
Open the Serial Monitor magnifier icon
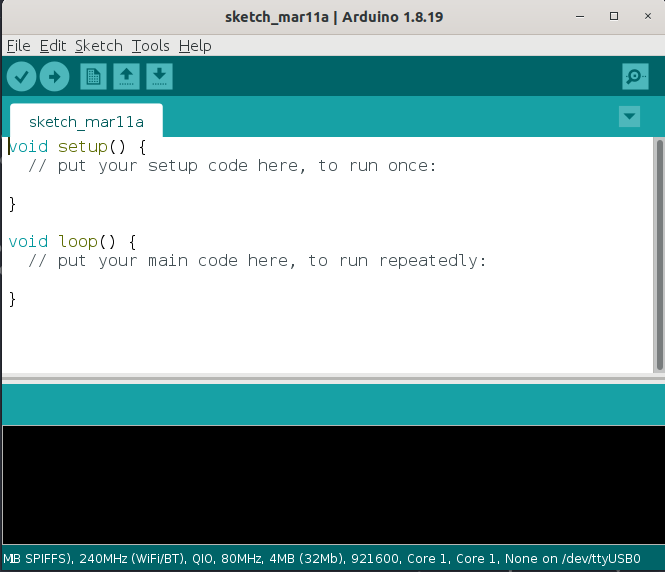click(635, 77)
